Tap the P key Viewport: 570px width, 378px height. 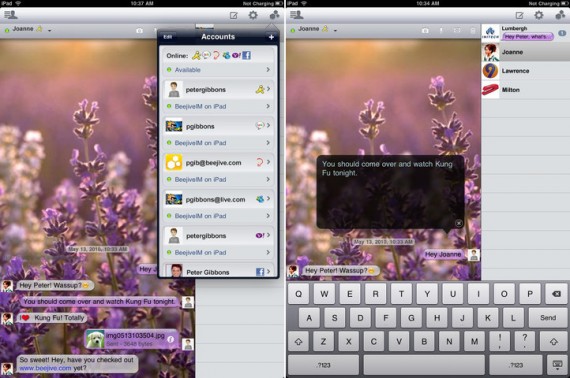coord(530,294)
